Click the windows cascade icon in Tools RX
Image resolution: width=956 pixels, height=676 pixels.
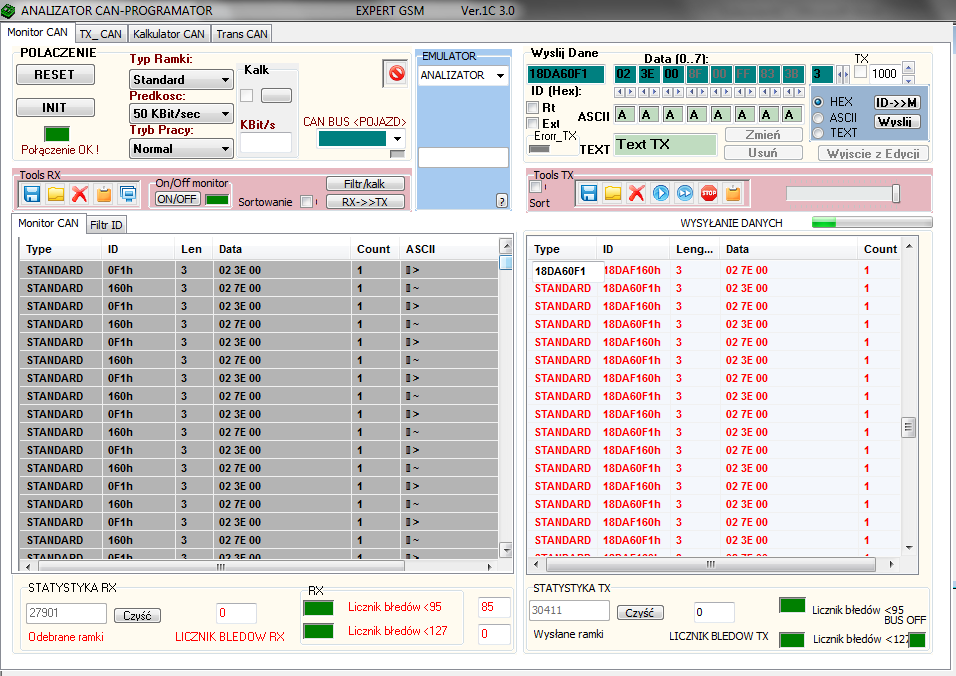point(128,194)
